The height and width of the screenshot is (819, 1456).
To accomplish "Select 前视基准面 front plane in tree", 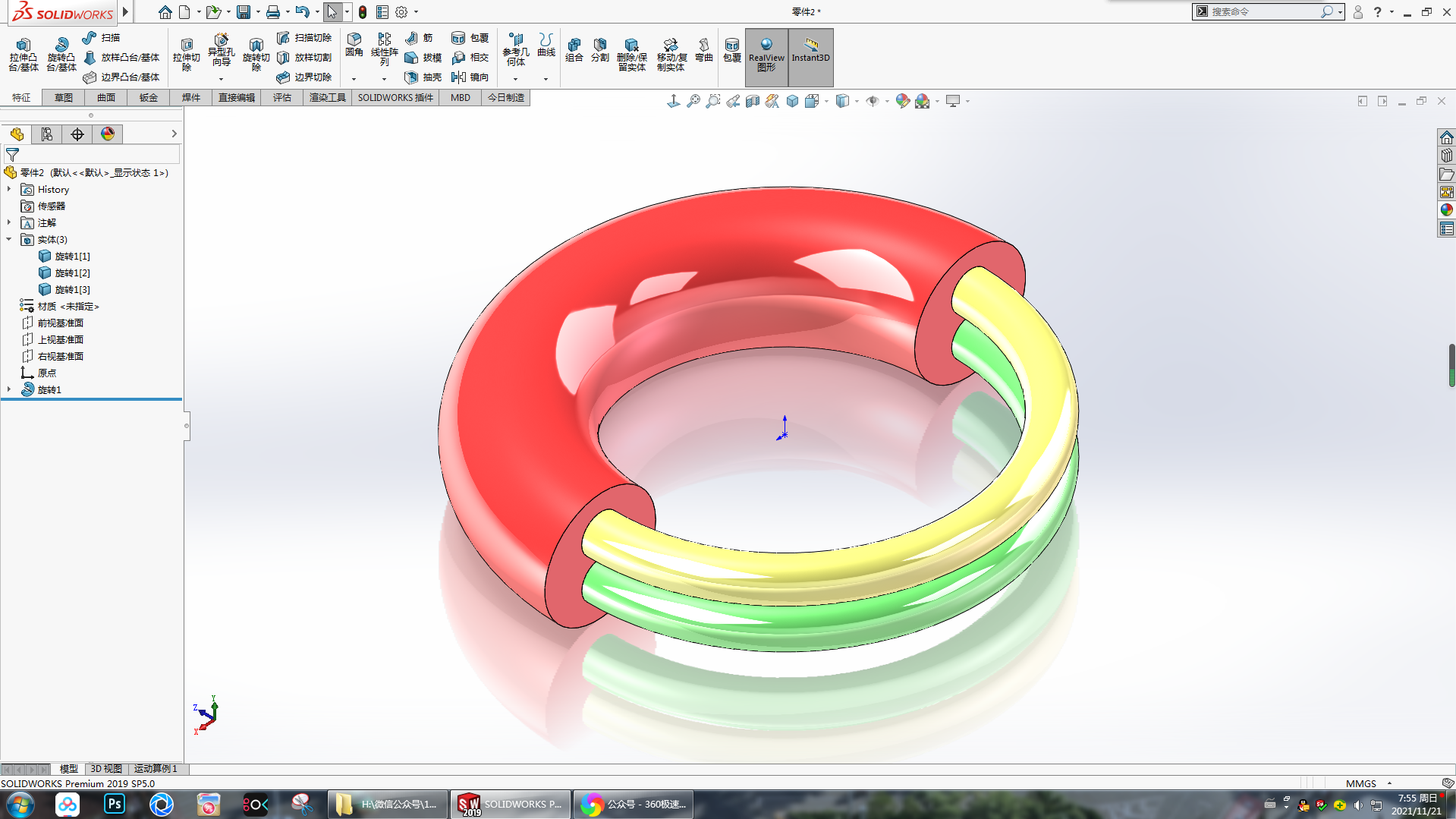I will tap(53, 323).
